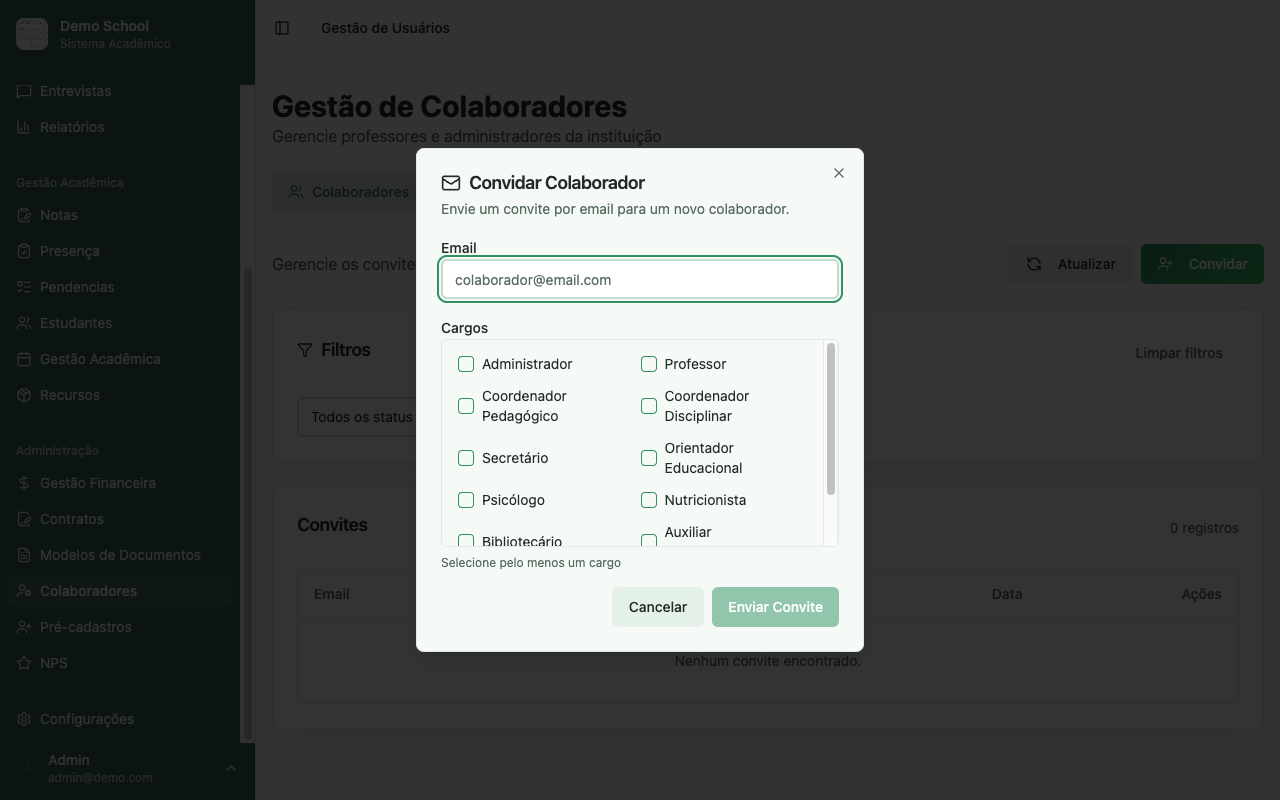Image resolution: width=1280 pixels, height=800 pixels.
Task: Click the refresh icon on Atualizar
Action: (1034, 264)
